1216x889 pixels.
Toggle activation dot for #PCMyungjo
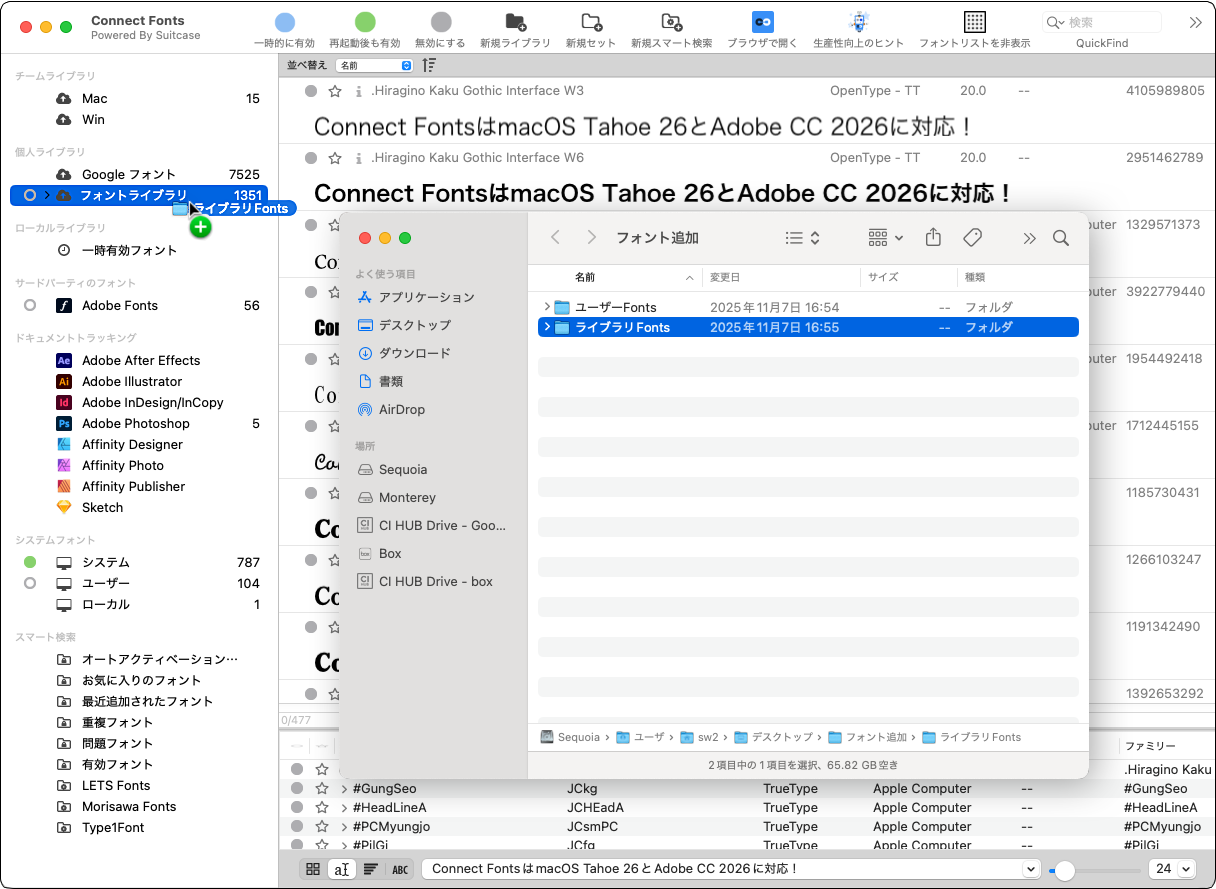pos(297,827)
